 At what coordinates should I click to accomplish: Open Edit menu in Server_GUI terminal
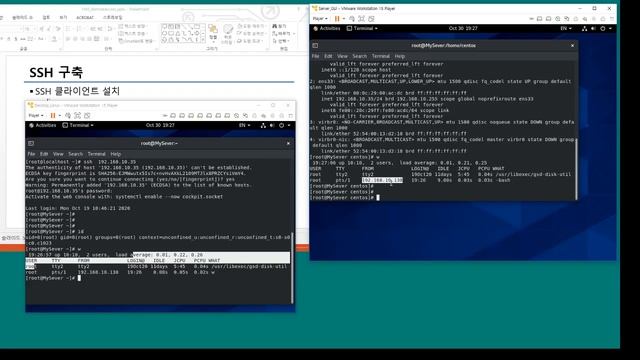pos(328,56)
